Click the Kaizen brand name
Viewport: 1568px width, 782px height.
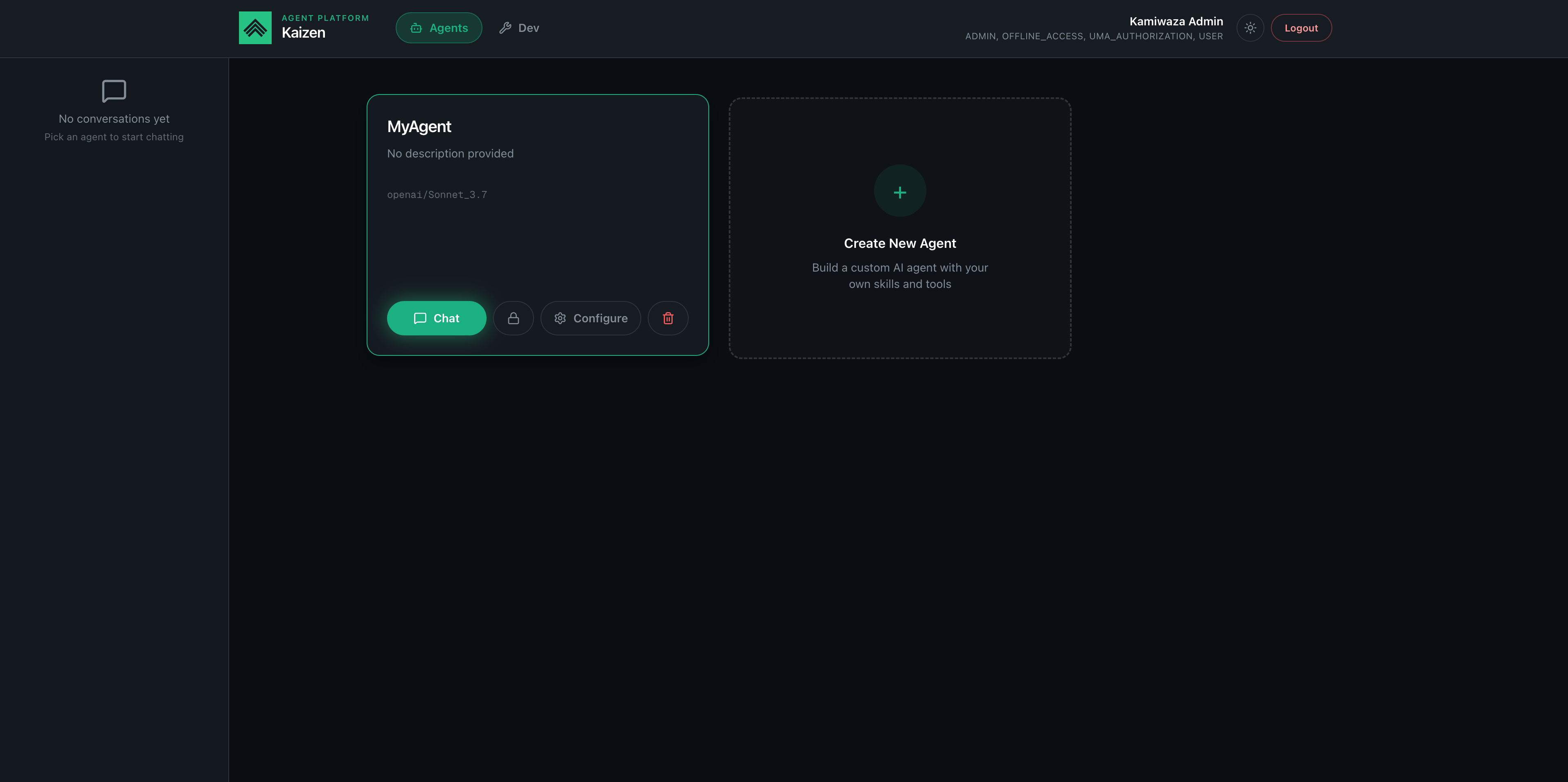tap(303, 33)
